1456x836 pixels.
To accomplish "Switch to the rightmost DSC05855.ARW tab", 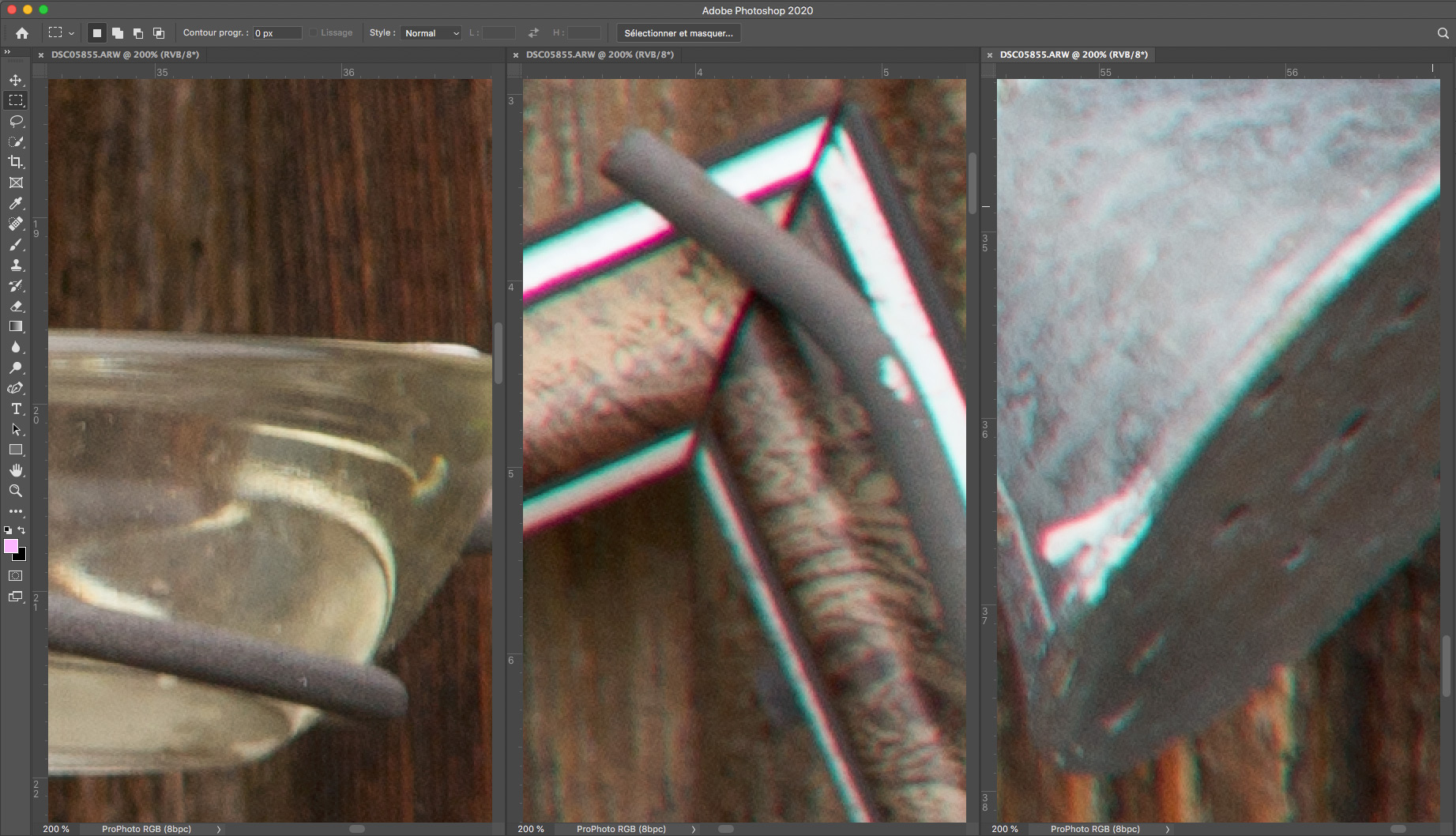I will click(1073, 55).
